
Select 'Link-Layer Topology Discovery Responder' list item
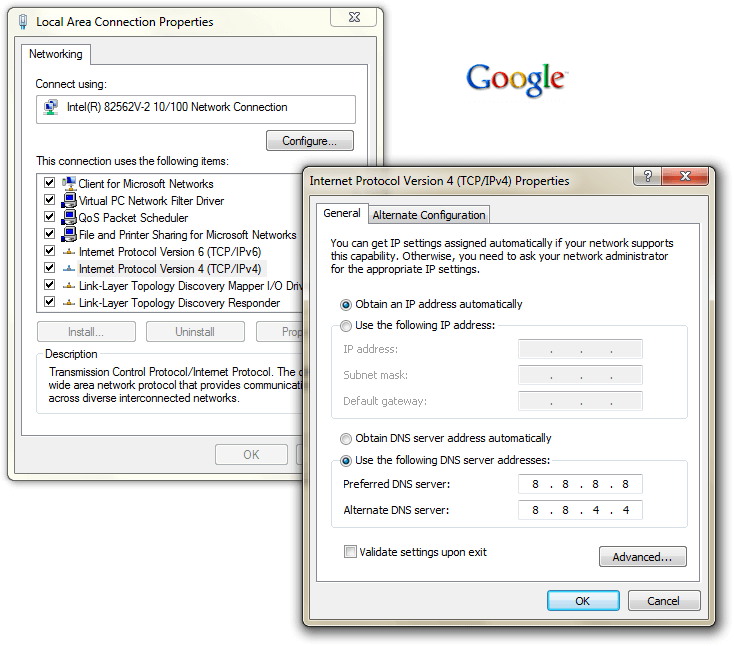tap(179, 303)
